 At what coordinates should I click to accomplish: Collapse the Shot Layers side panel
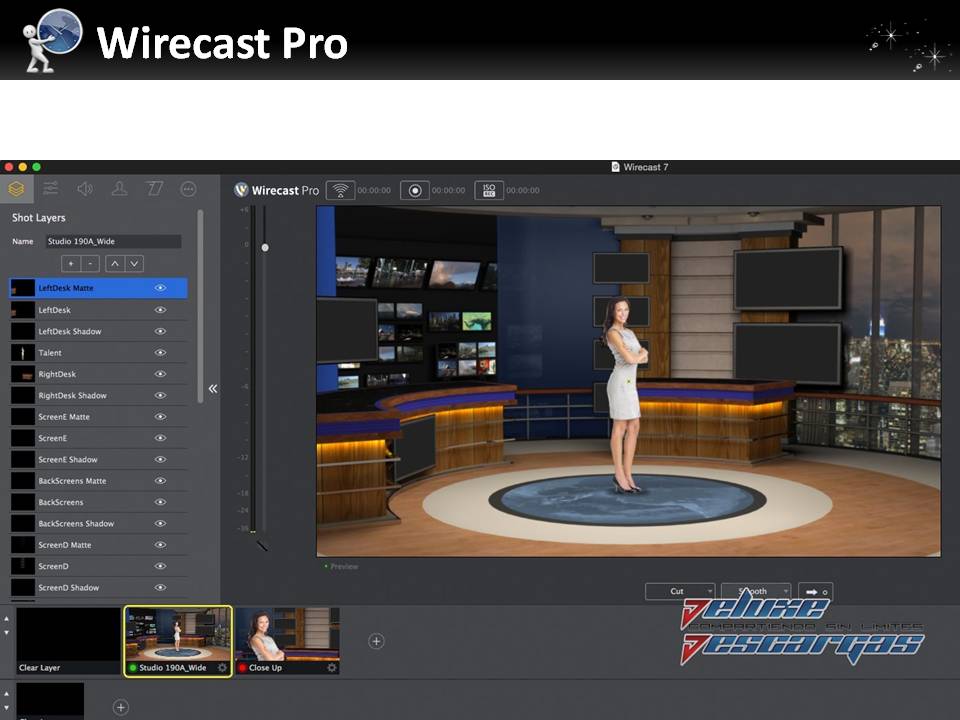[212, 389]
